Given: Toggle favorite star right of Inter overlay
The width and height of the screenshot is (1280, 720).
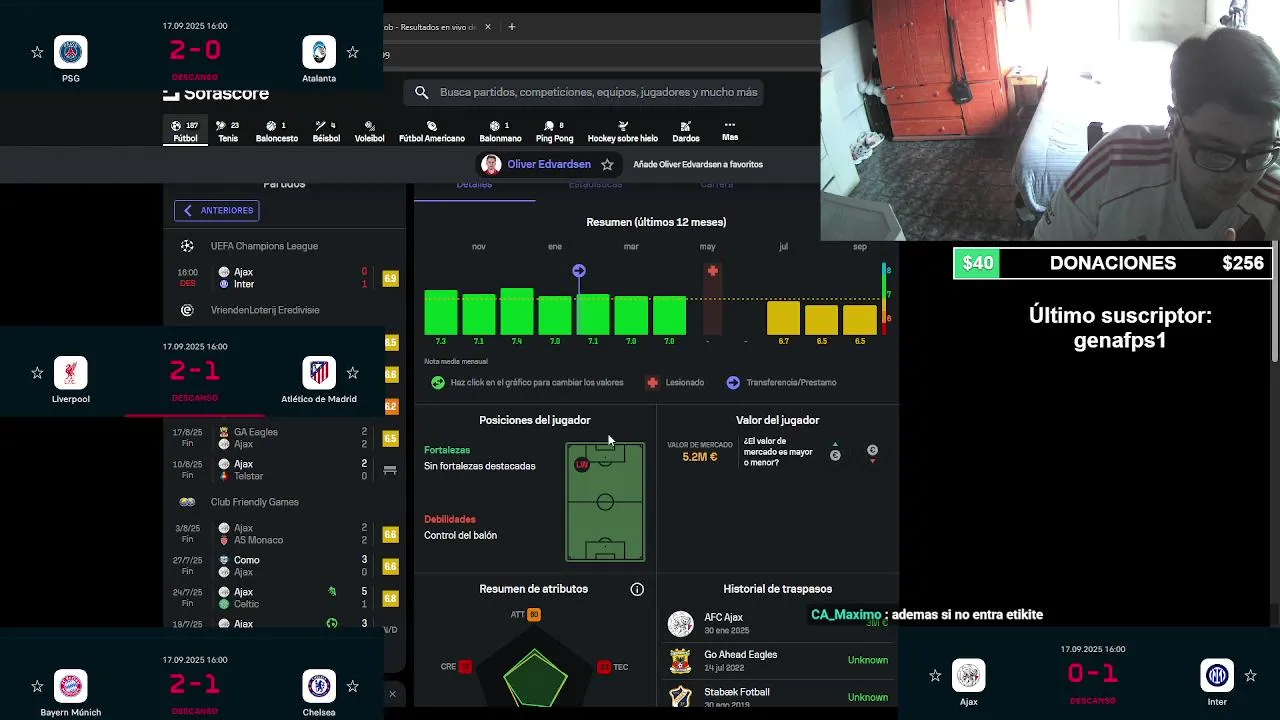Looking at the screenshot, I should pos(1250,676).
